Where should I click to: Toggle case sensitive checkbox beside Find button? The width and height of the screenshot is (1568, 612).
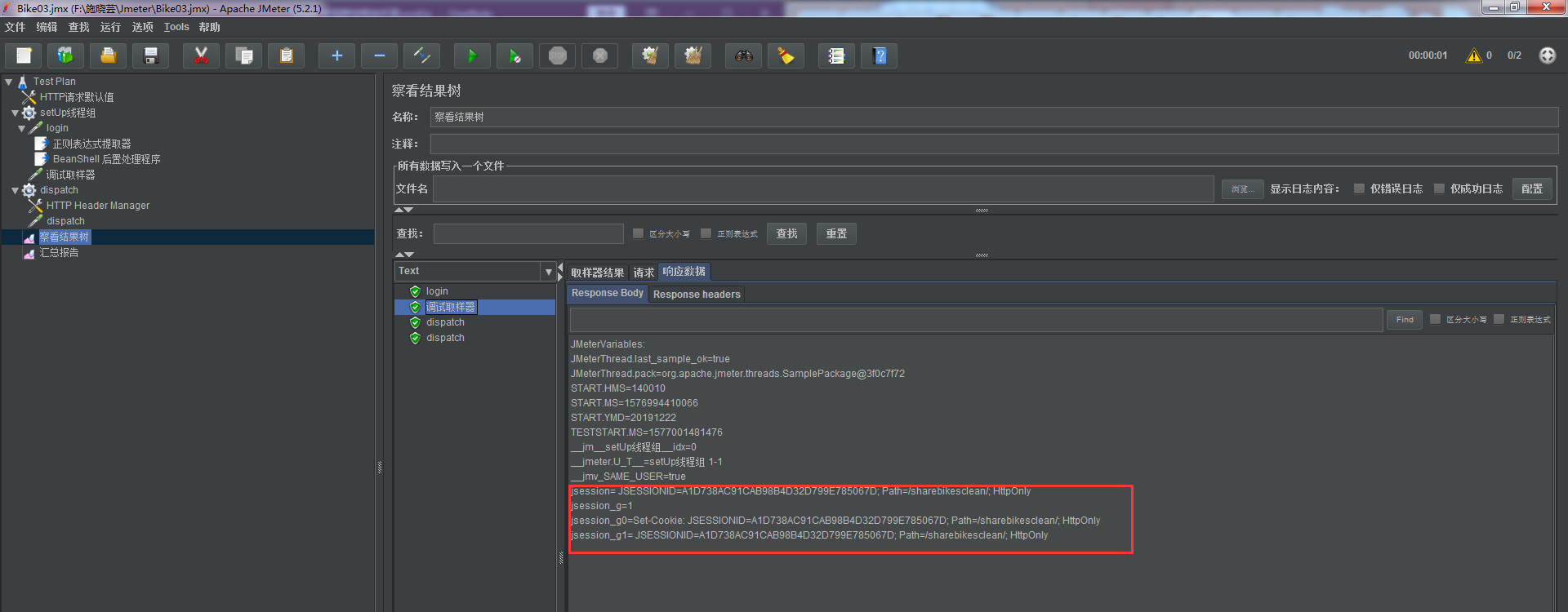pyautogui.click(x=1435, y=319)
